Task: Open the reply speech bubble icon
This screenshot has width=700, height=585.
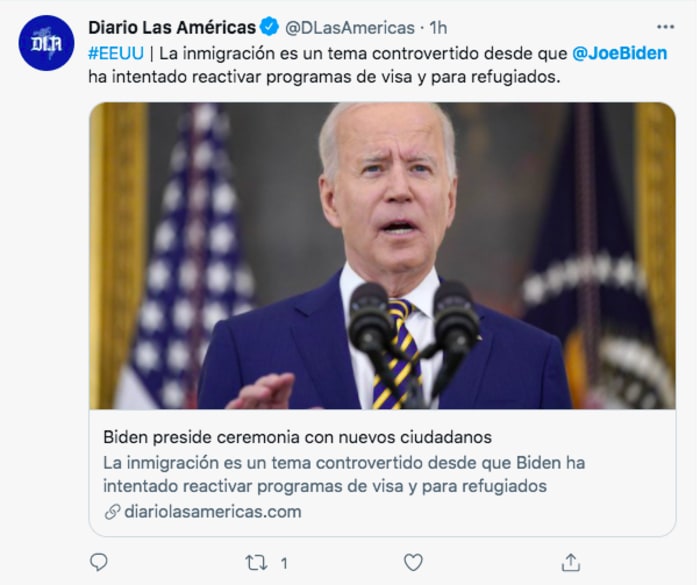Action: 99,562
